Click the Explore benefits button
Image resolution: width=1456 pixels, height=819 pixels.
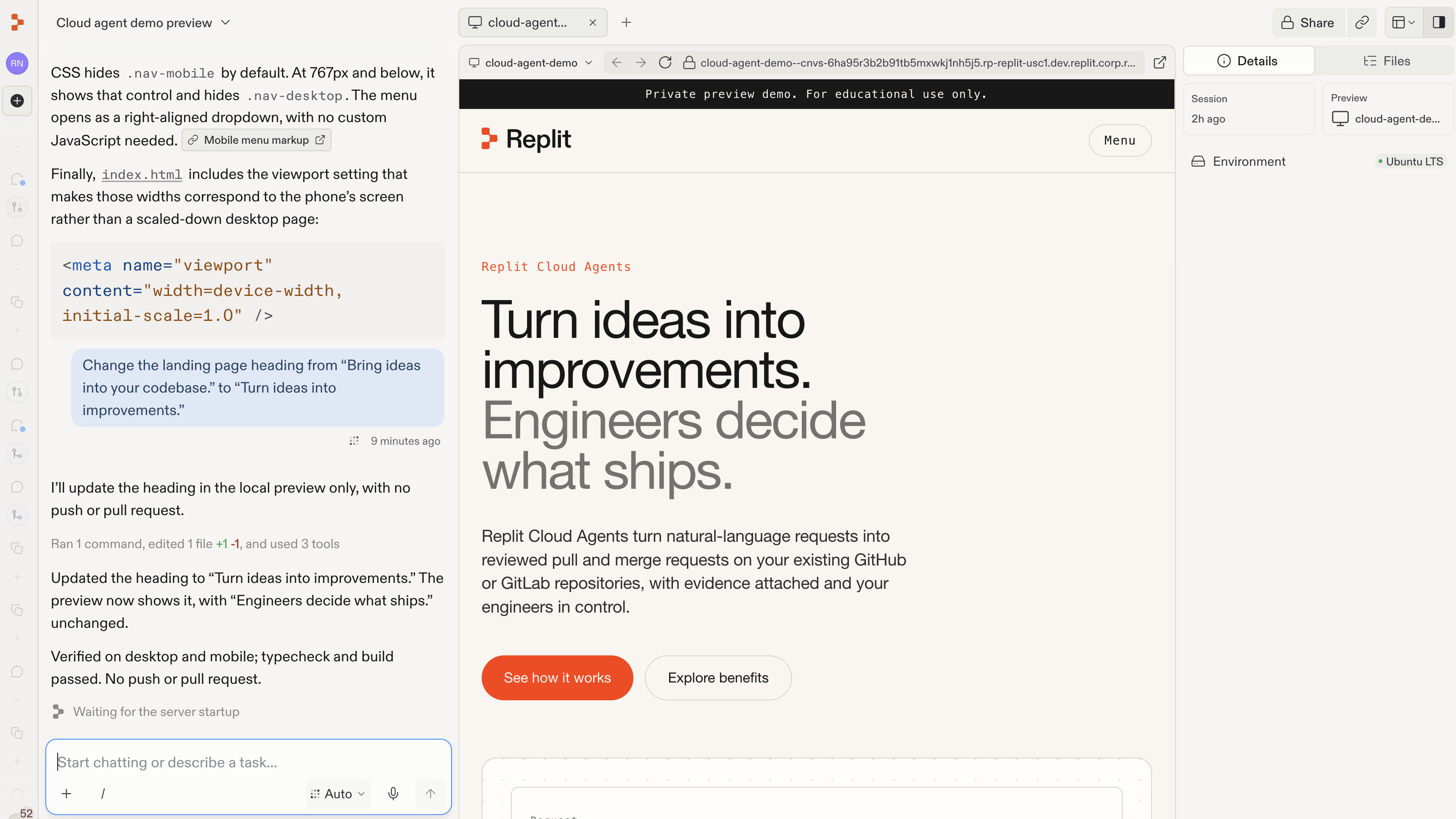pyautogui.click(x=718, y=678)
